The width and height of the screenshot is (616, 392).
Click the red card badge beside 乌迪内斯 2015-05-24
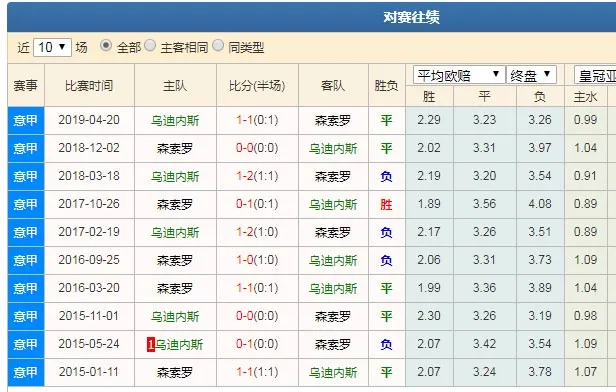pos(151,344)
